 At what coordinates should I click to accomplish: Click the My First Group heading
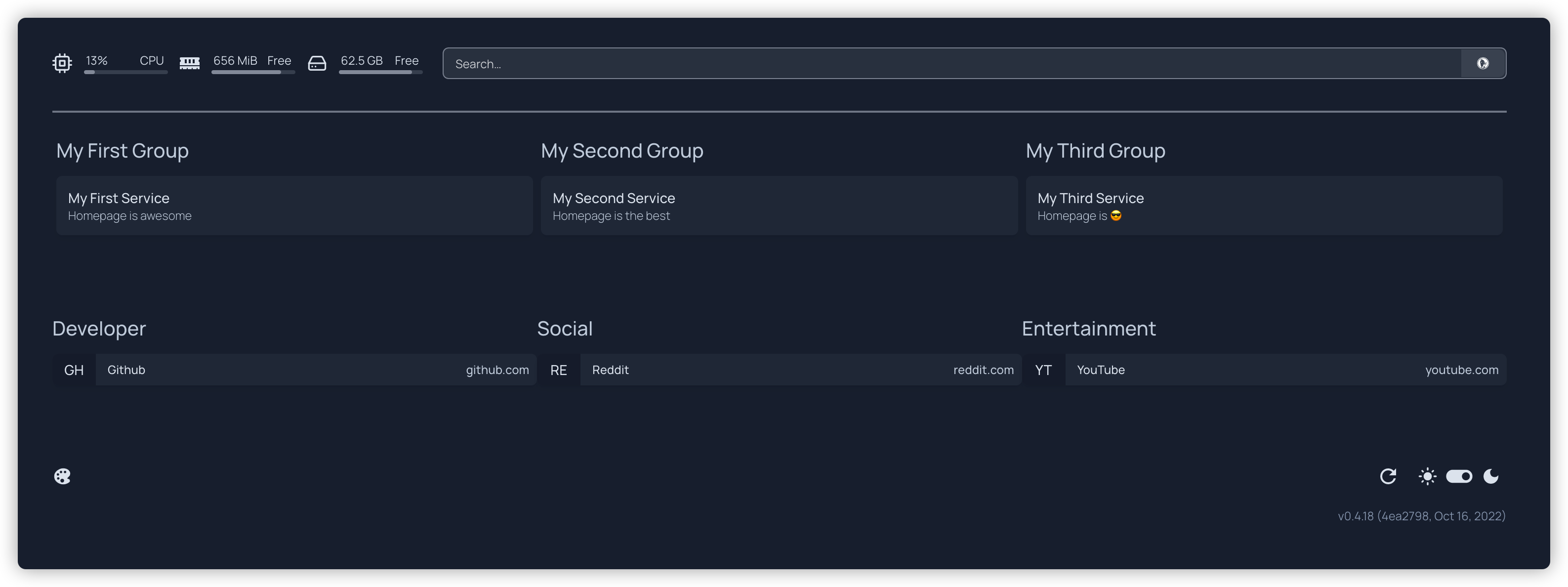coord(123,150)
